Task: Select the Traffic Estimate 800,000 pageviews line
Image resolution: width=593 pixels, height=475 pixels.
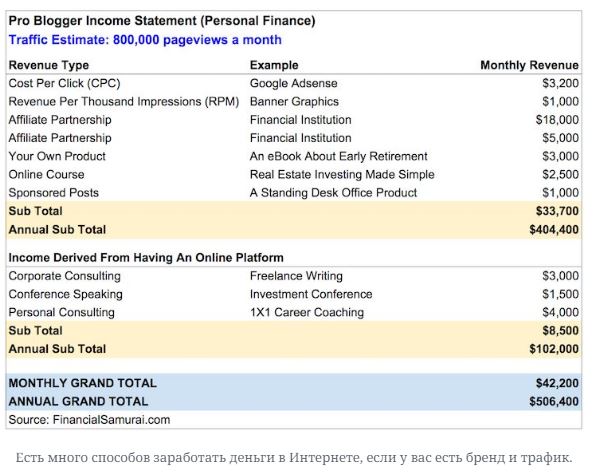Action: pyautogui.click(x=145, y=40)
